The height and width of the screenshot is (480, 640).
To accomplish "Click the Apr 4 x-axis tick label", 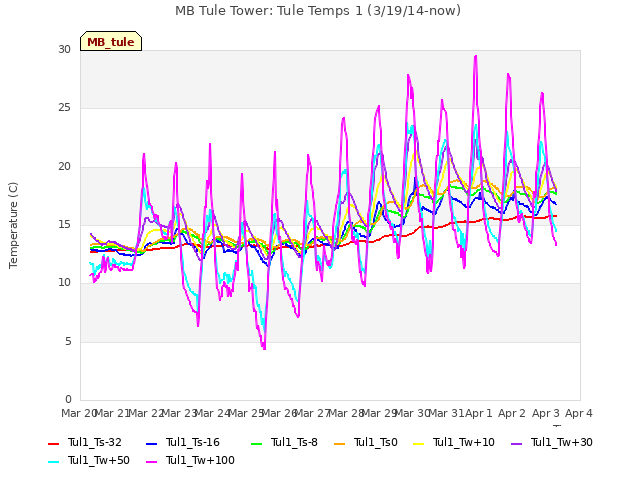I will click(579, 413).
